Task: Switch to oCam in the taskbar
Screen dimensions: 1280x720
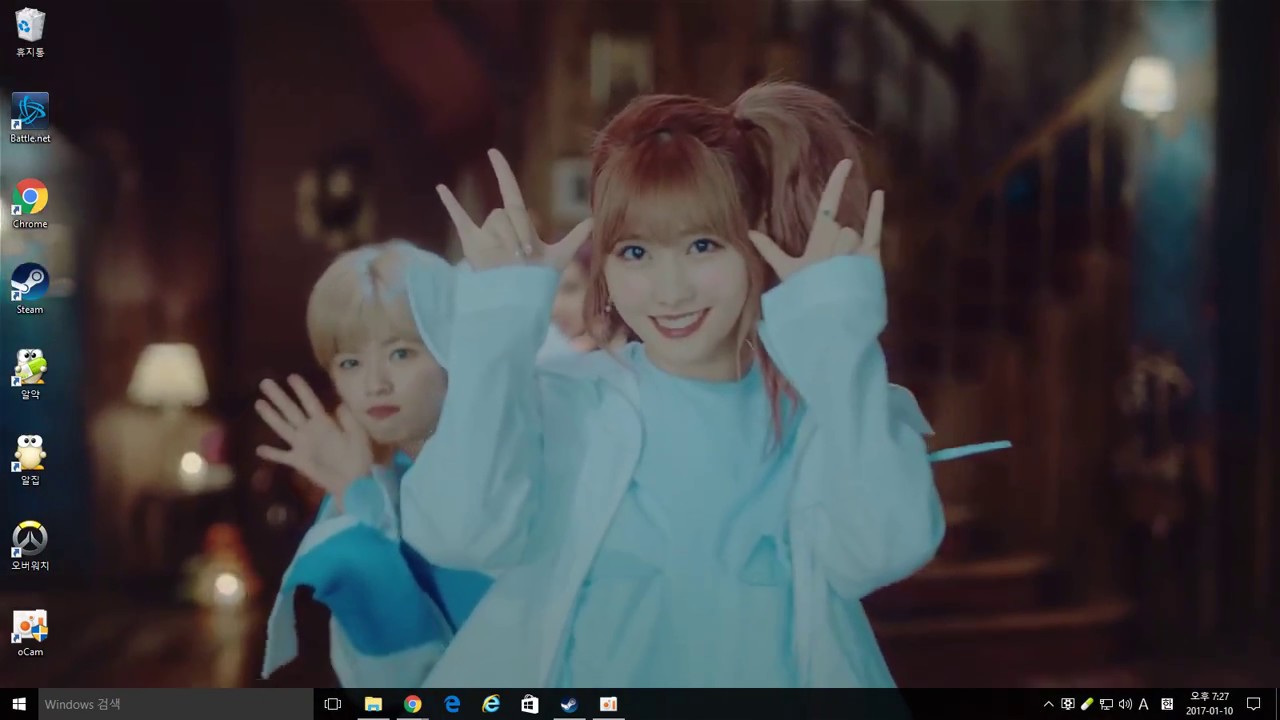Action: (608, 704)
